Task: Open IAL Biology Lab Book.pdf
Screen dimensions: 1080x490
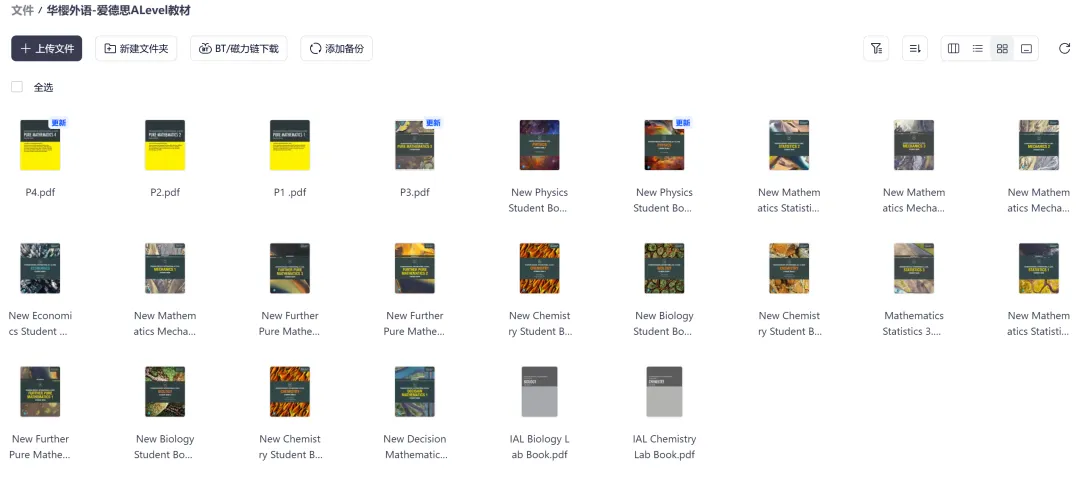Action: point(539,391)
